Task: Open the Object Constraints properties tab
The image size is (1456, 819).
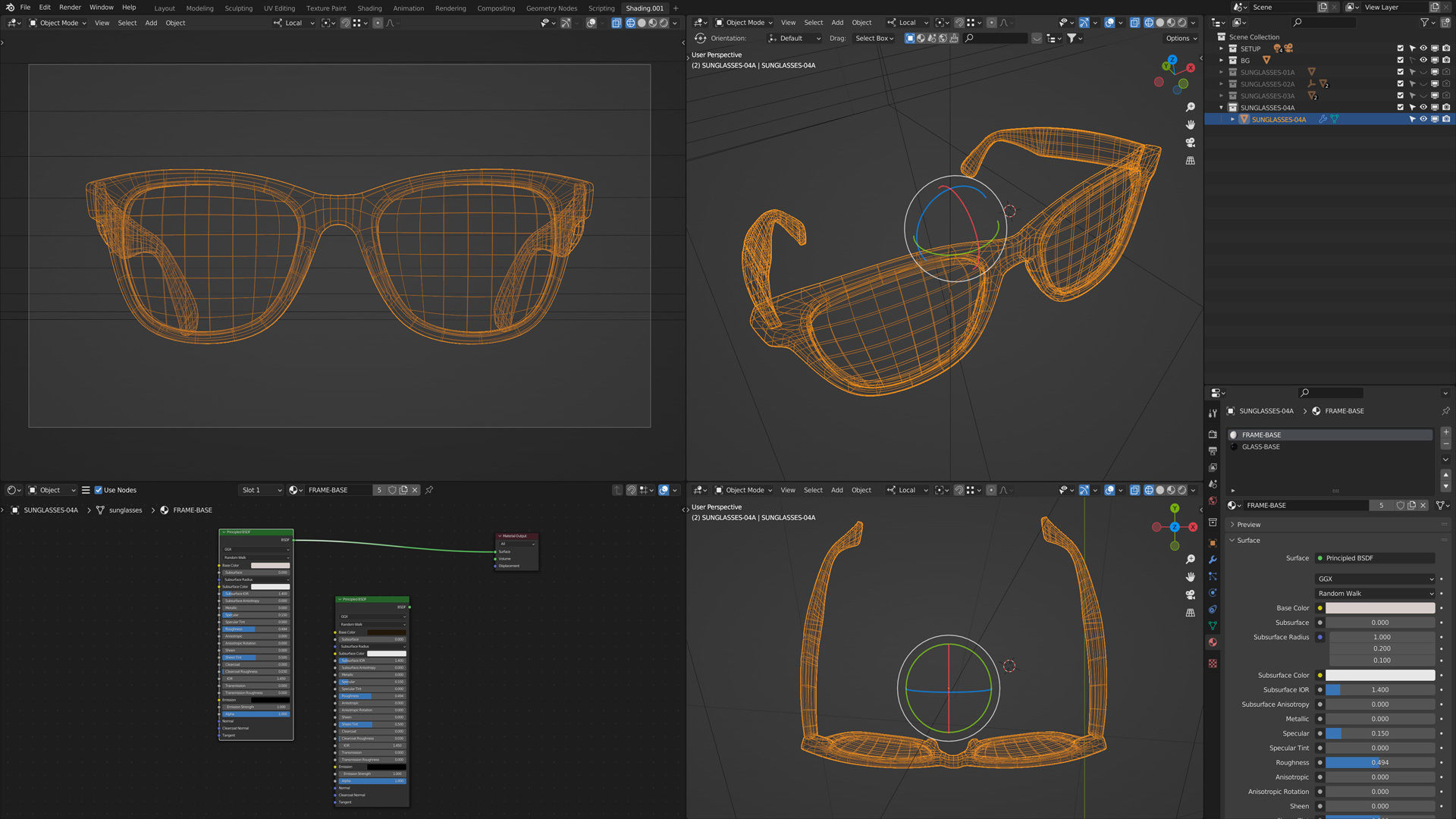Action: [x=1213, y=610]
